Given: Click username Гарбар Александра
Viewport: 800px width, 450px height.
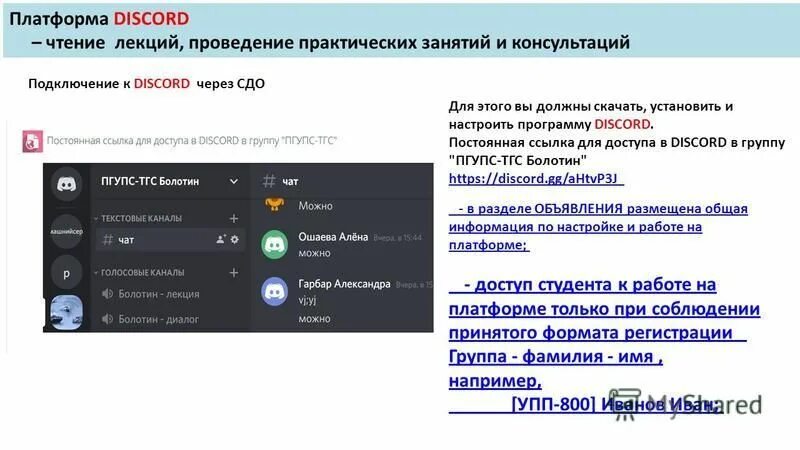Looking at the screenshot, I should [x=344, y=284].
